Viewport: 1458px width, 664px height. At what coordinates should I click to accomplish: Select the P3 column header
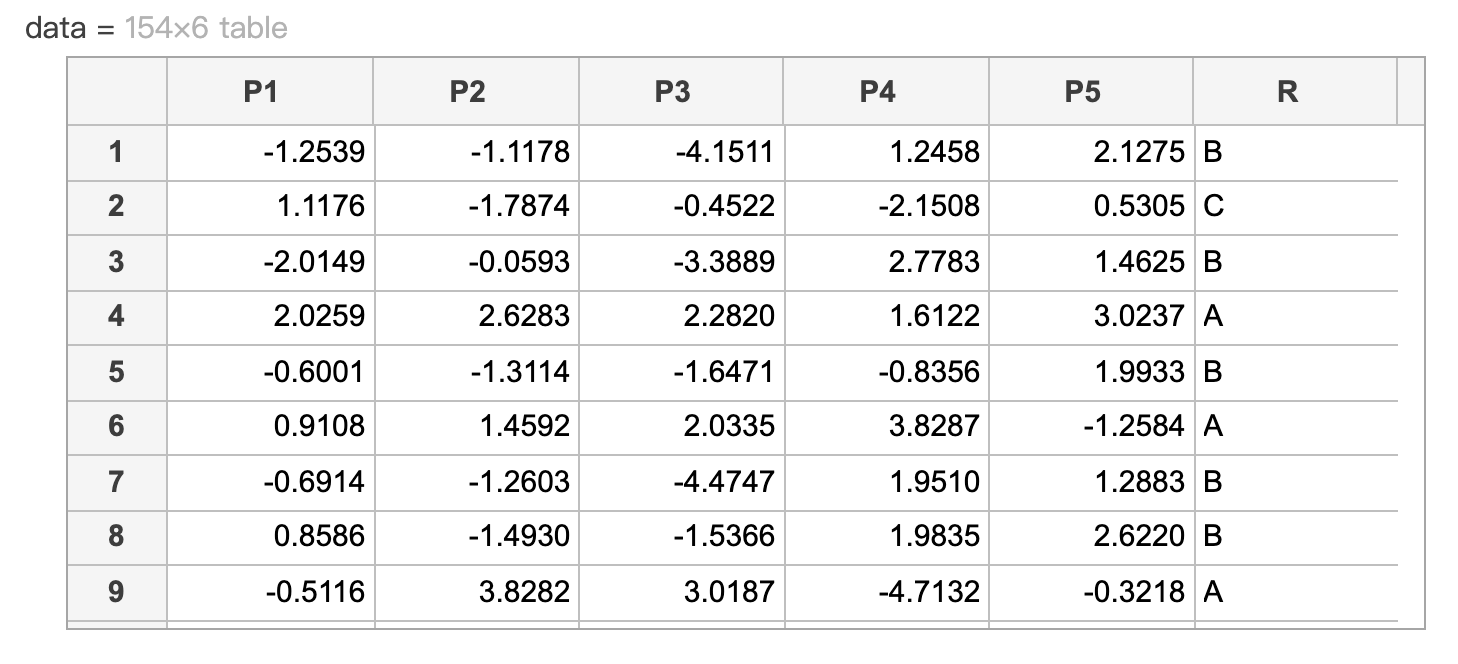tap(681, 91)
